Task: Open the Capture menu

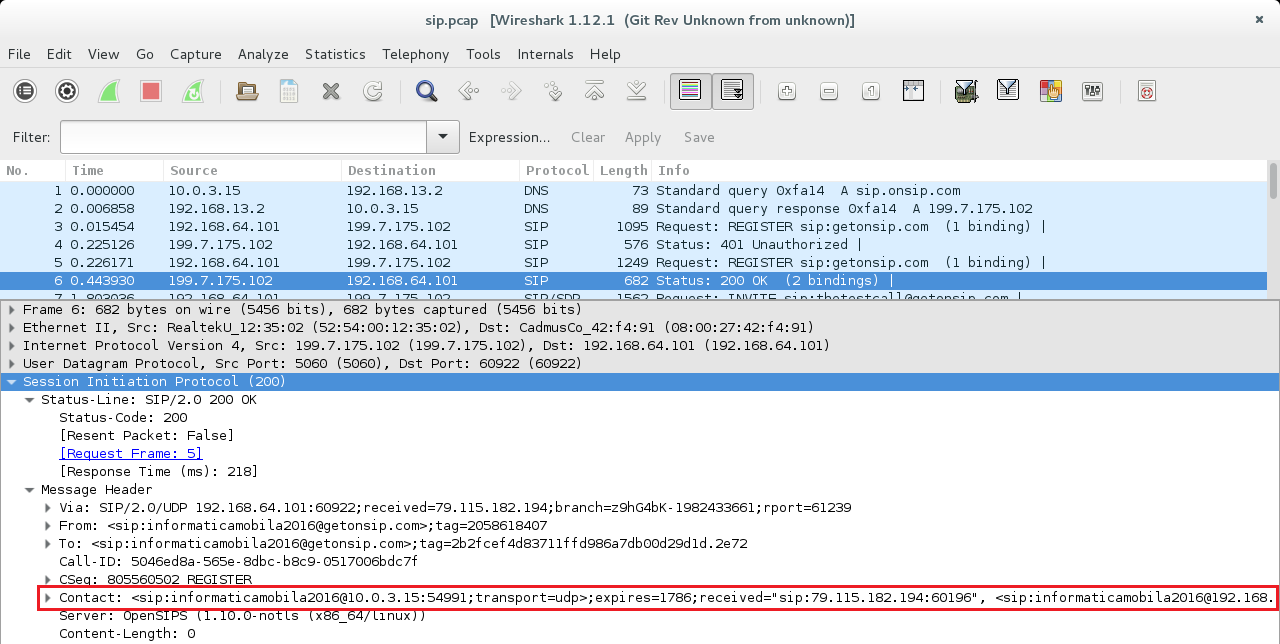Action: 196,54
